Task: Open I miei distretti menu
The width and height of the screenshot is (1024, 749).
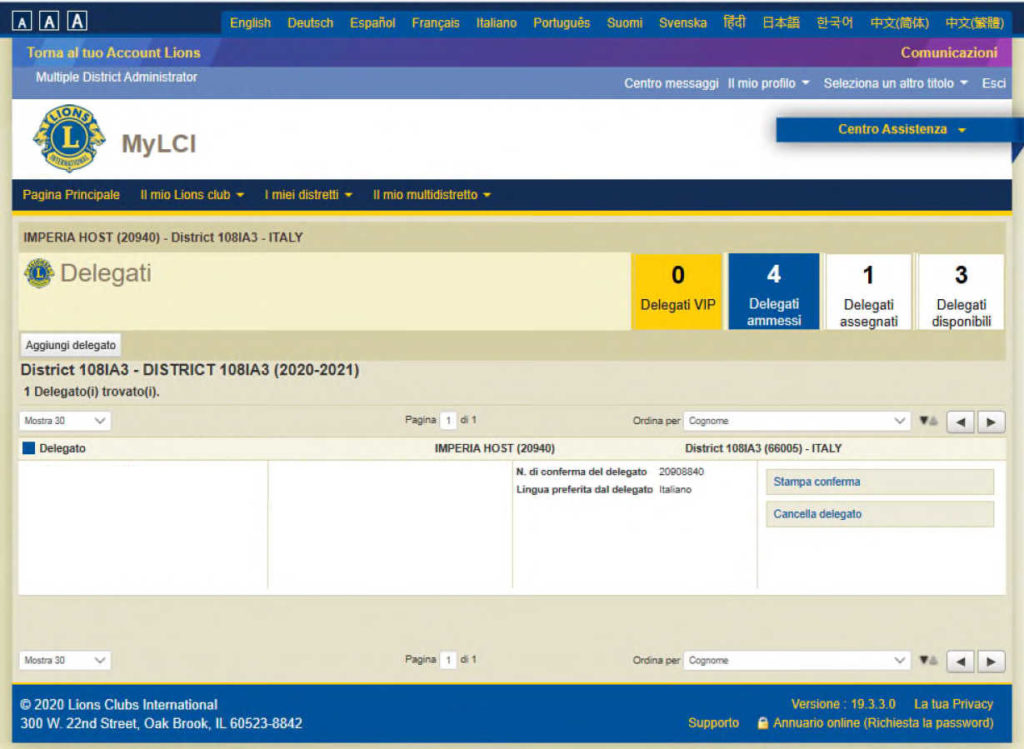Action: click(308, 195)
